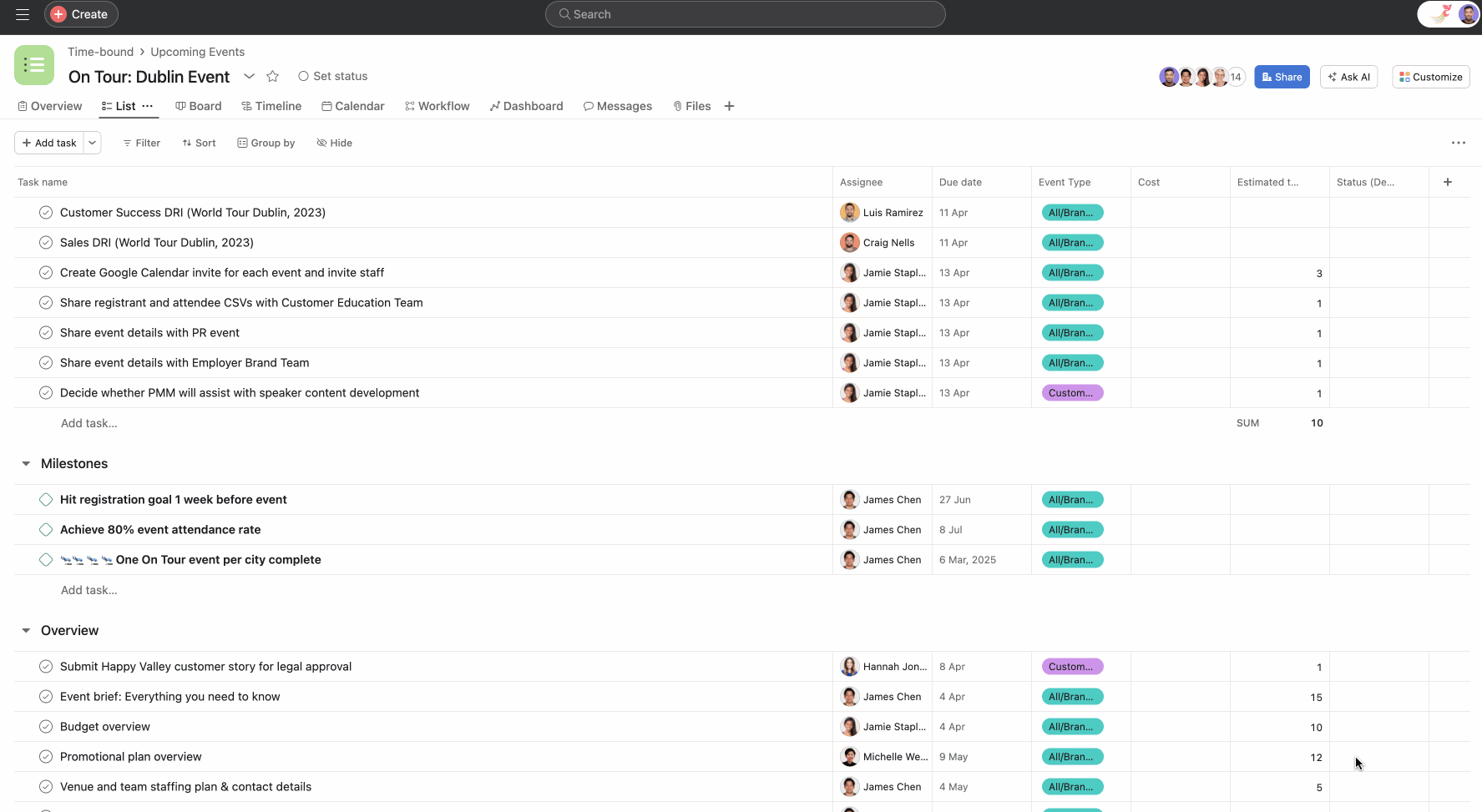Image resolution: width=1482 pixels, height=812 pixels.
Task: Add a new column with the plus icon
Action: tap(1448, 181)
